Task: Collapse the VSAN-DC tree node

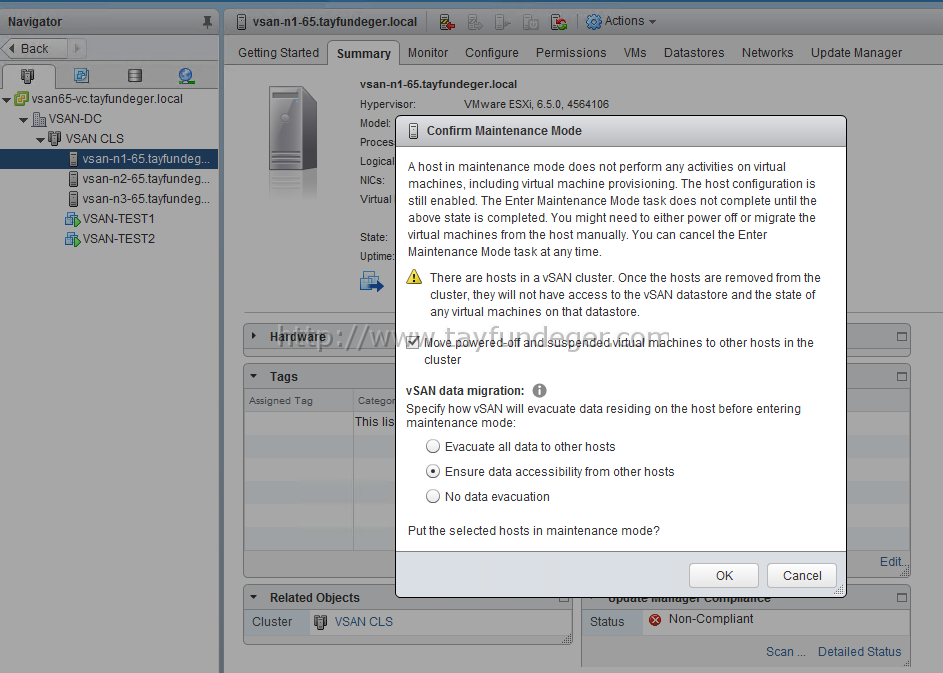Action: [x=23, y=120]
